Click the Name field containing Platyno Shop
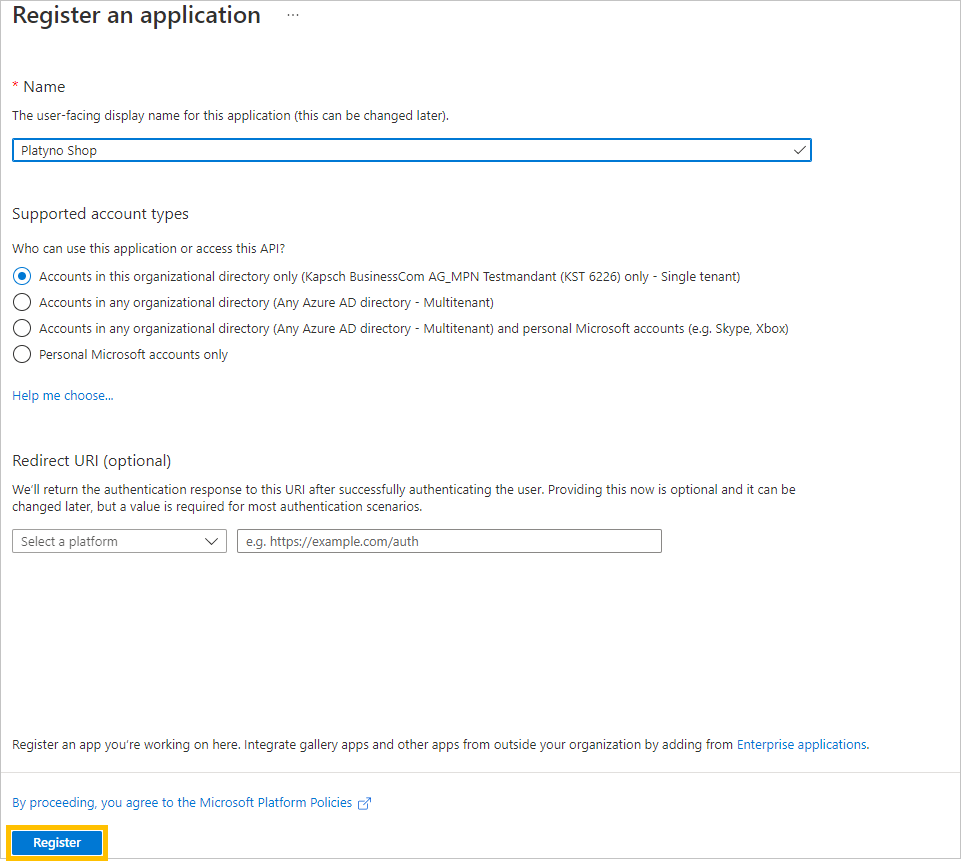 [x=412, y=150]
